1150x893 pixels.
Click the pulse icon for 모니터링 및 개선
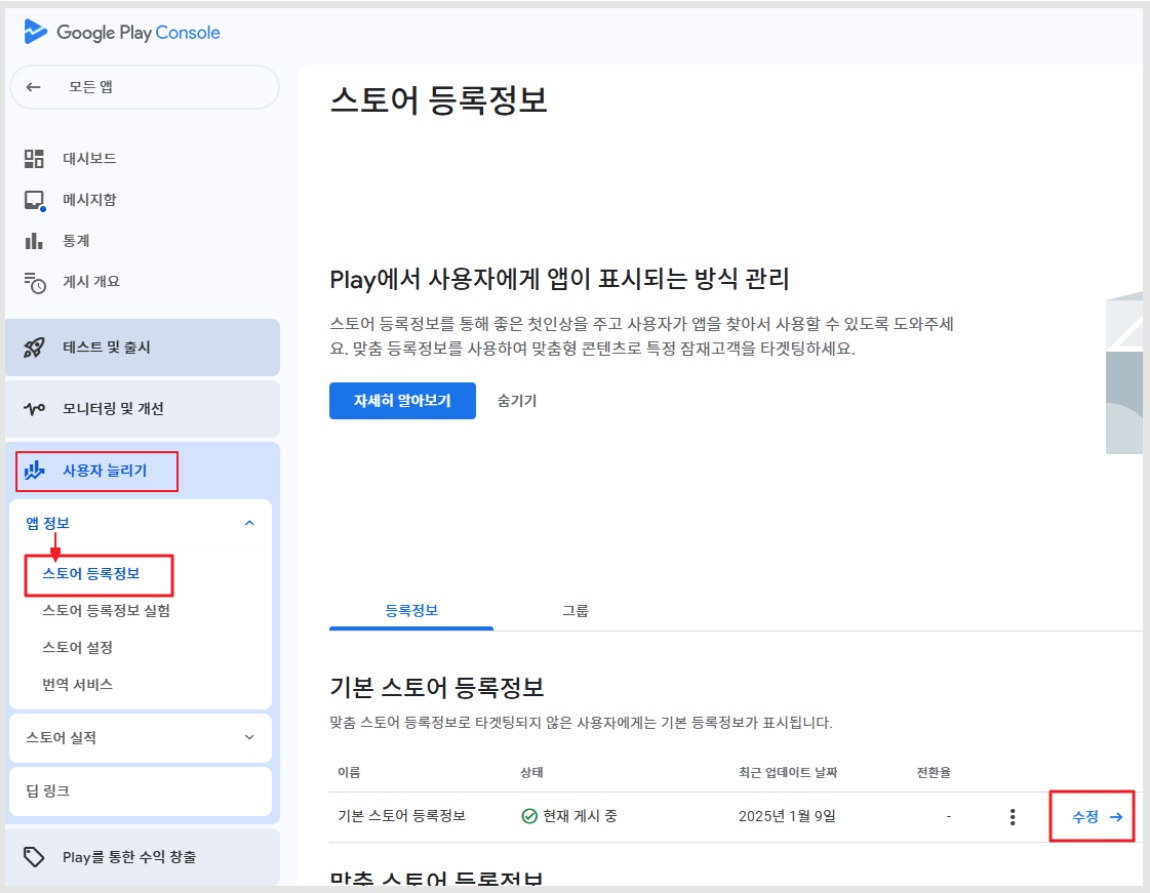[34, 408]
